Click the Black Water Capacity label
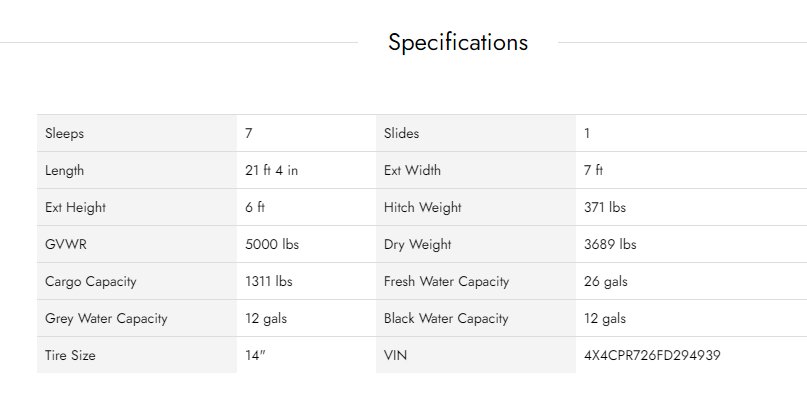This screenshot has height=398, width=807. (446, 319)
